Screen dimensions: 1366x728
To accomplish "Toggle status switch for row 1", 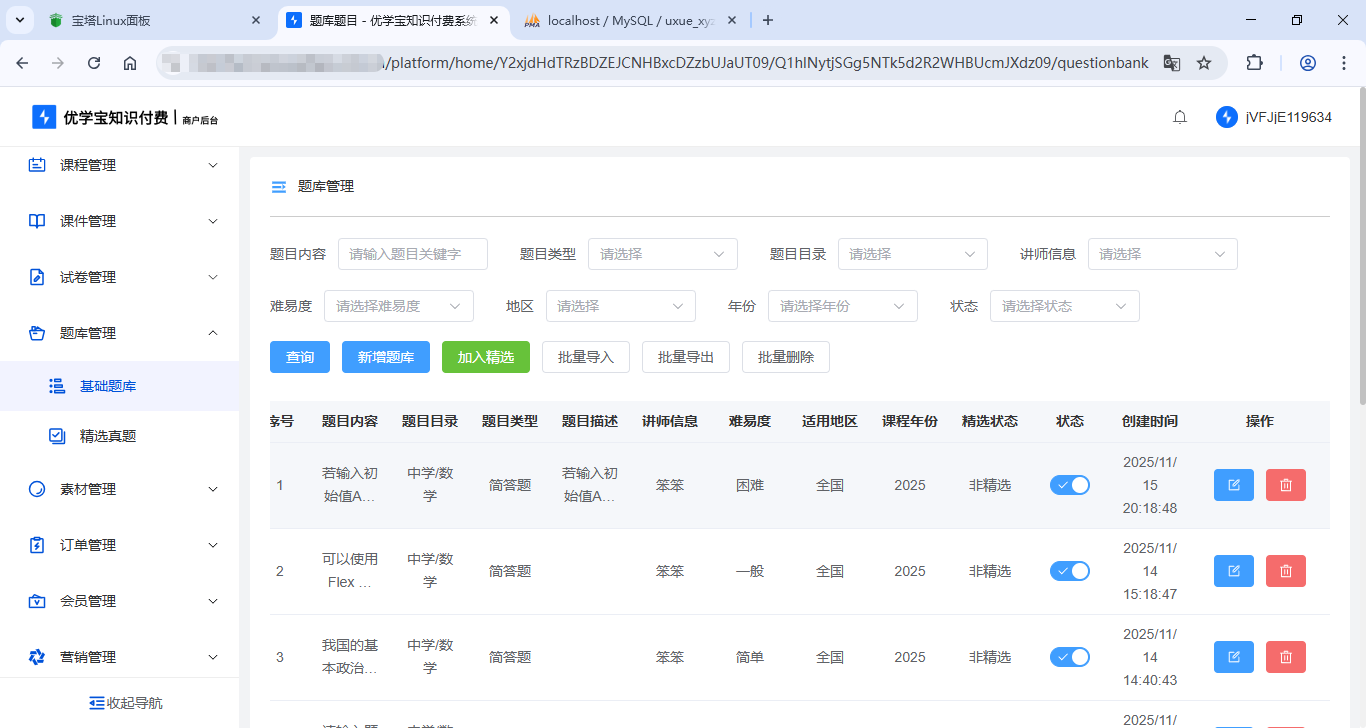I will coord(1069,485).
